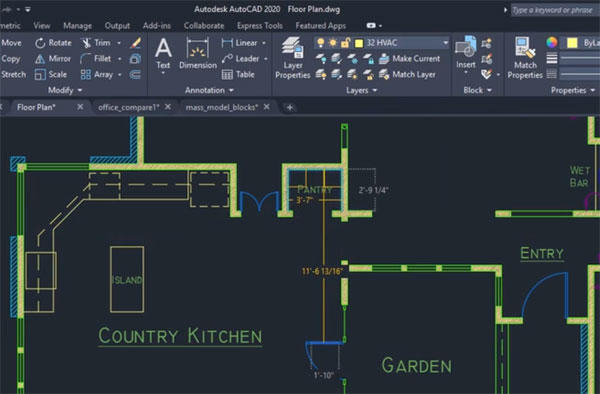The height and width of the screenshot is (394, 600).
Task: Click the Insert block icon
Action: click(x=466, y=52)
